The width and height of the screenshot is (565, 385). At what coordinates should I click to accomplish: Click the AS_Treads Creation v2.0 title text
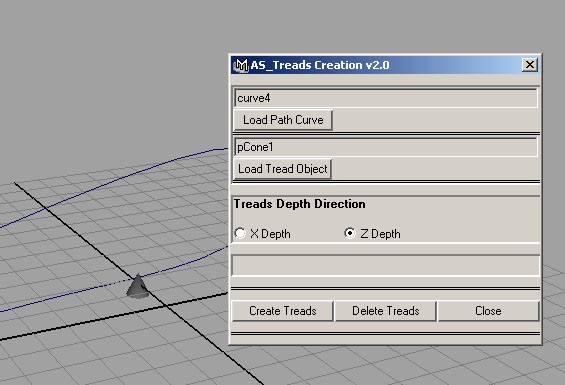tap(320, 65)
